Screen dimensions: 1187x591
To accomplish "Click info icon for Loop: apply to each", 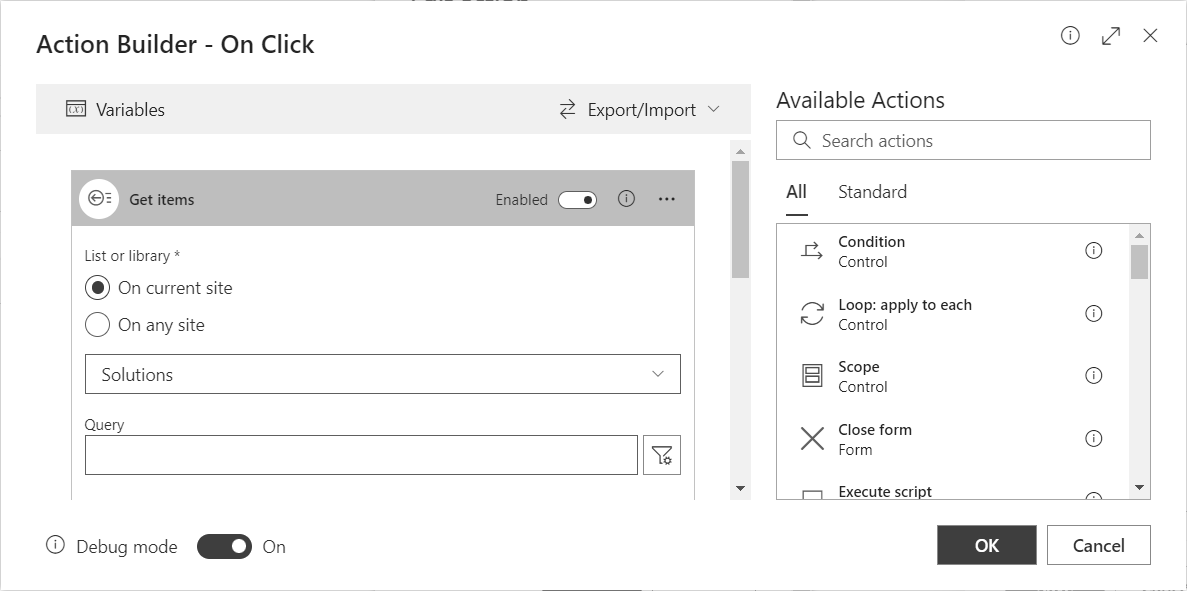I will (1093, 313).
